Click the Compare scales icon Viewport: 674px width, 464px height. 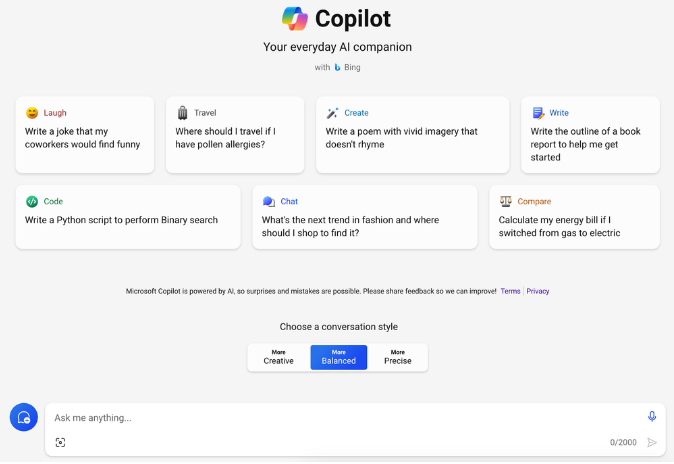point(506,201)
